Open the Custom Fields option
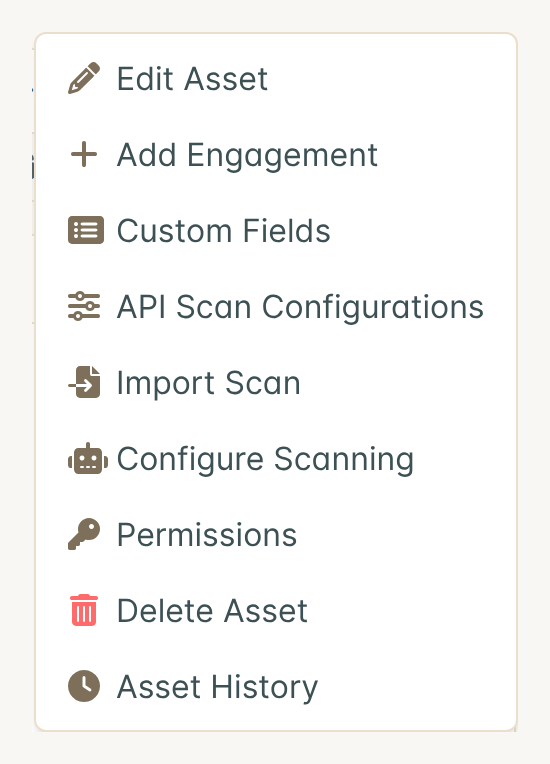The height and width of the screenshot is (764, 550). coord(276,230)
